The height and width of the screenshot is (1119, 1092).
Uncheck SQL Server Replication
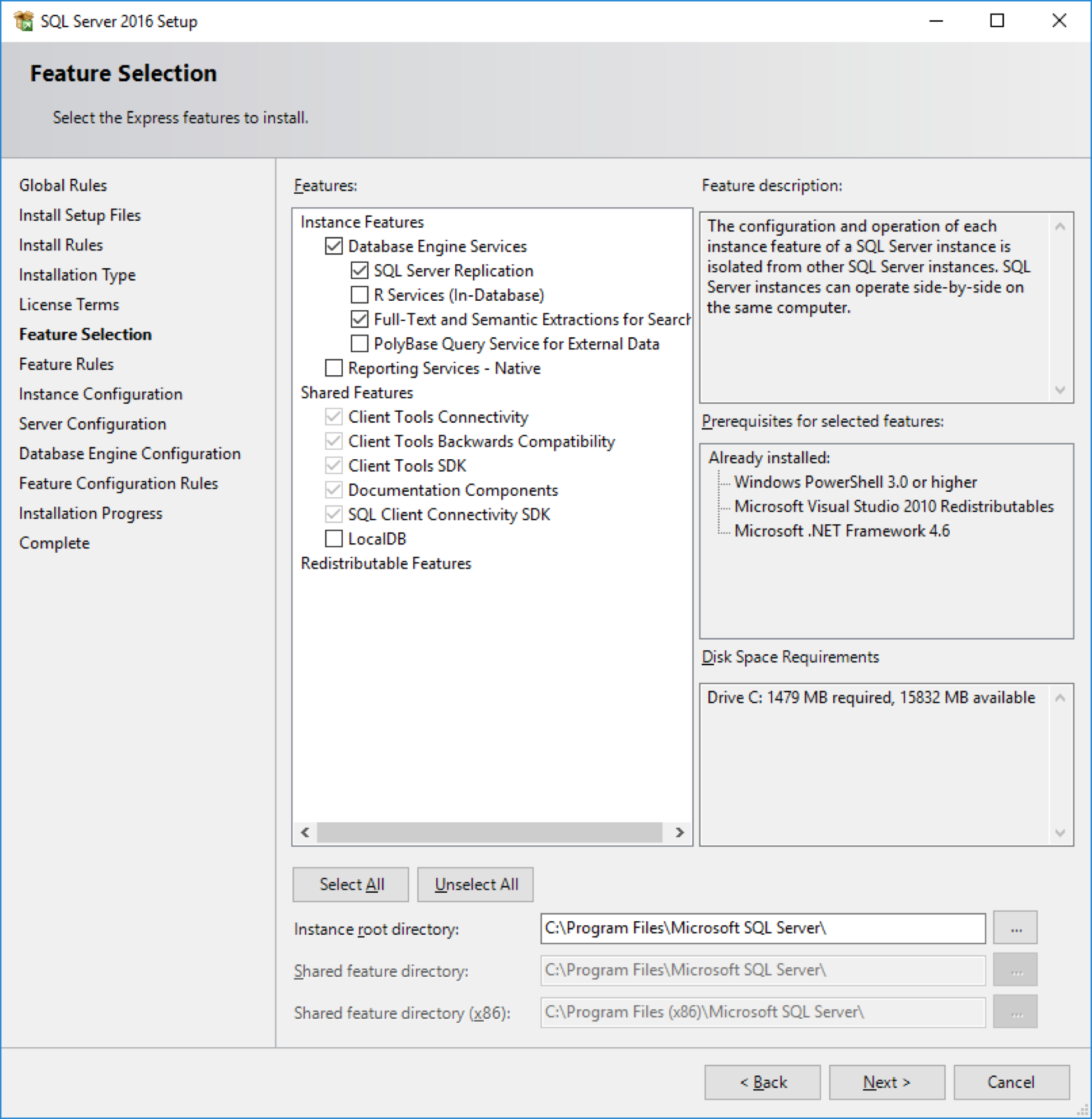(x=359, y=270)
